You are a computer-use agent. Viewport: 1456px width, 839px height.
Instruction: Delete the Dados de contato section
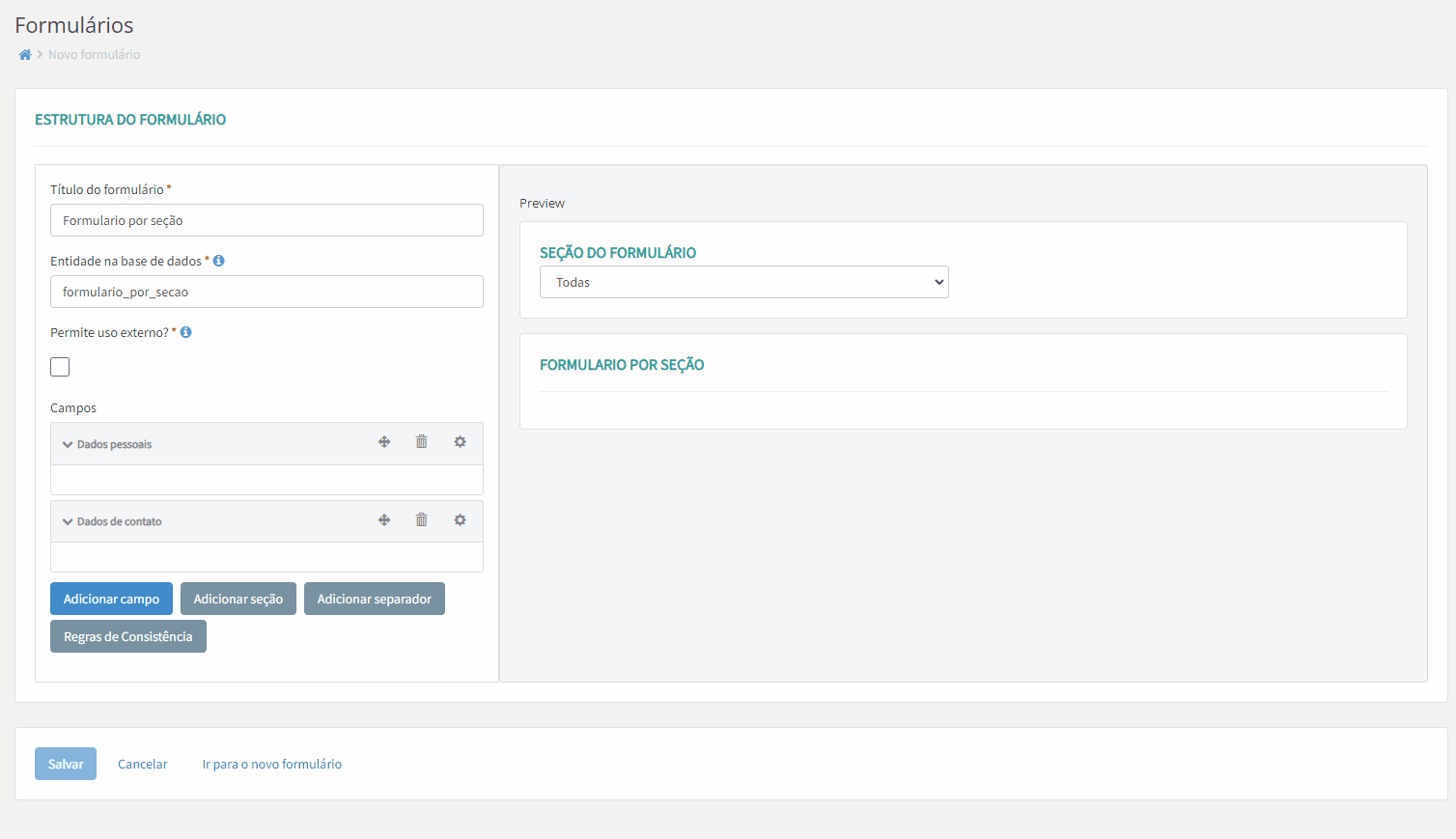click(422, 520)
